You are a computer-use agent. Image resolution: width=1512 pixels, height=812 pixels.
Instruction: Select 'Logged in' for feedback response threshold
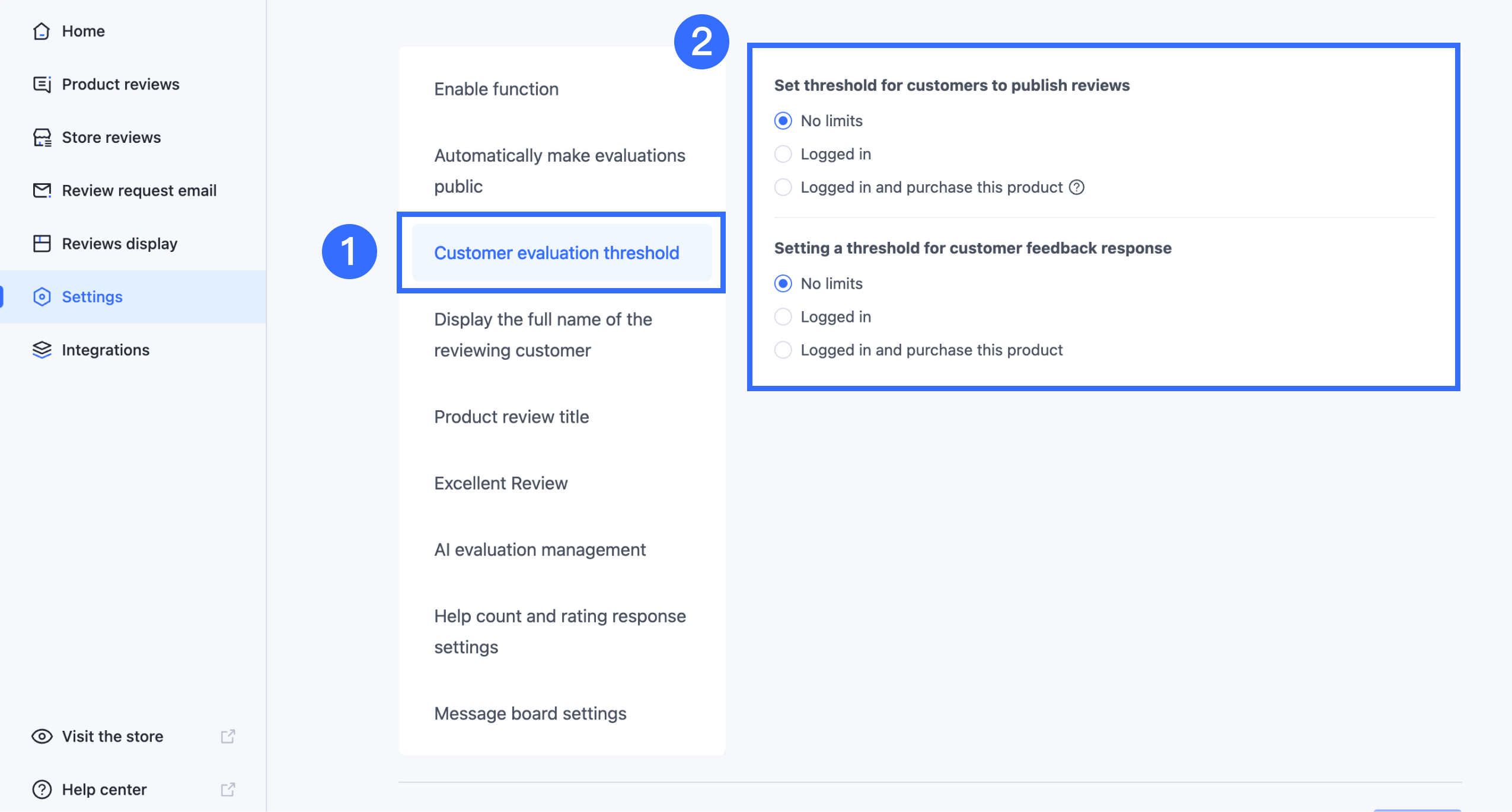783,317
